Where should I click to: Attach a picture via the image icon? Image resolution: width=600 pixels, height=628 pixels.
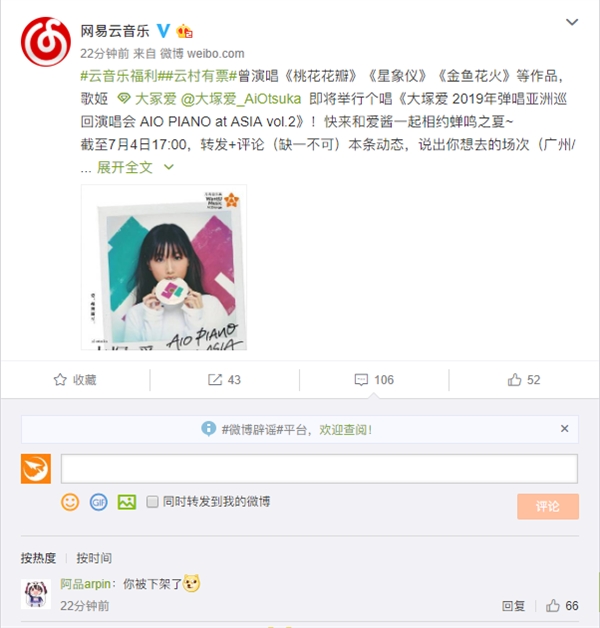tap(127, 502)
